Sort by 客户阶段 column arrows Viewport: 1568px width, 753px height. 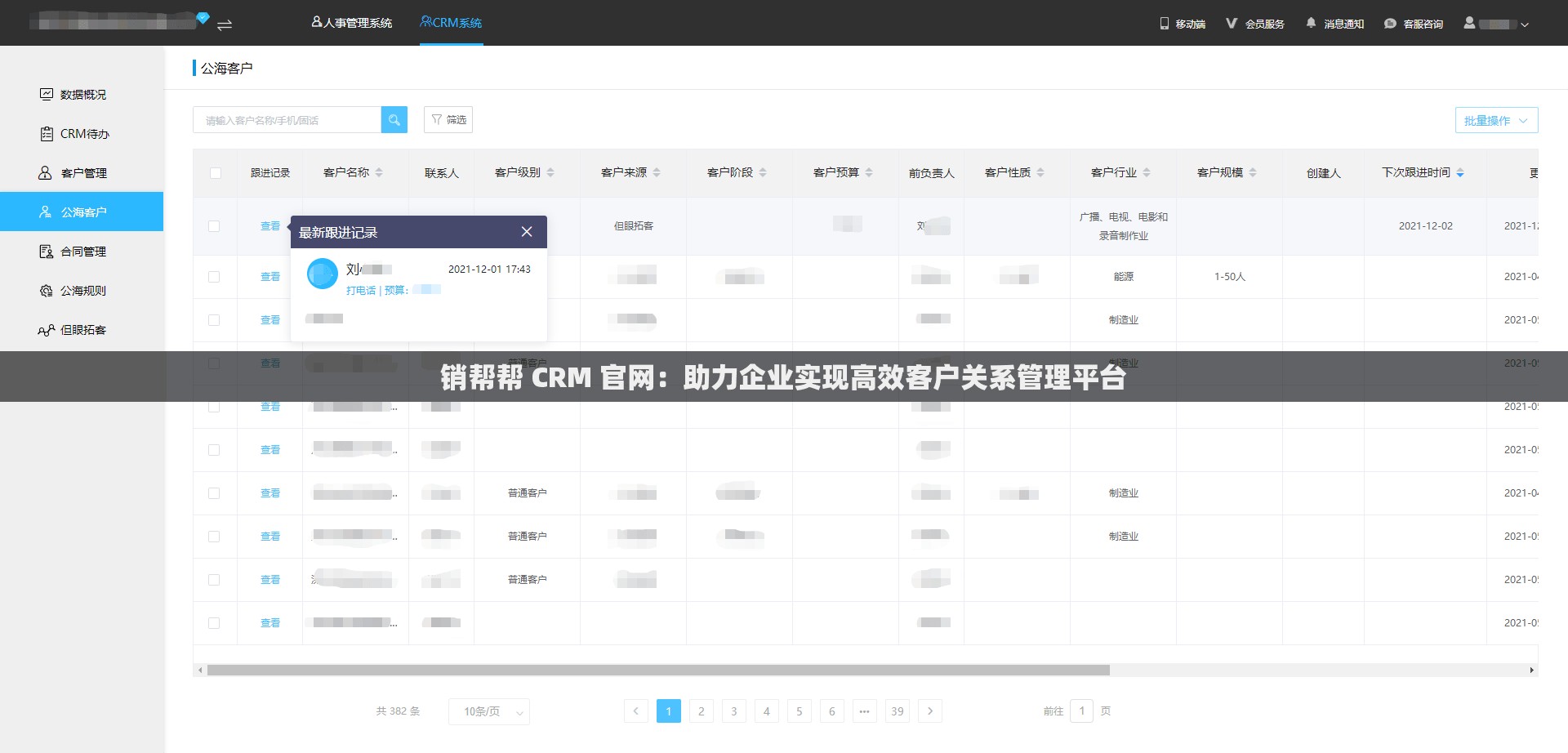(x=763, y=172)
